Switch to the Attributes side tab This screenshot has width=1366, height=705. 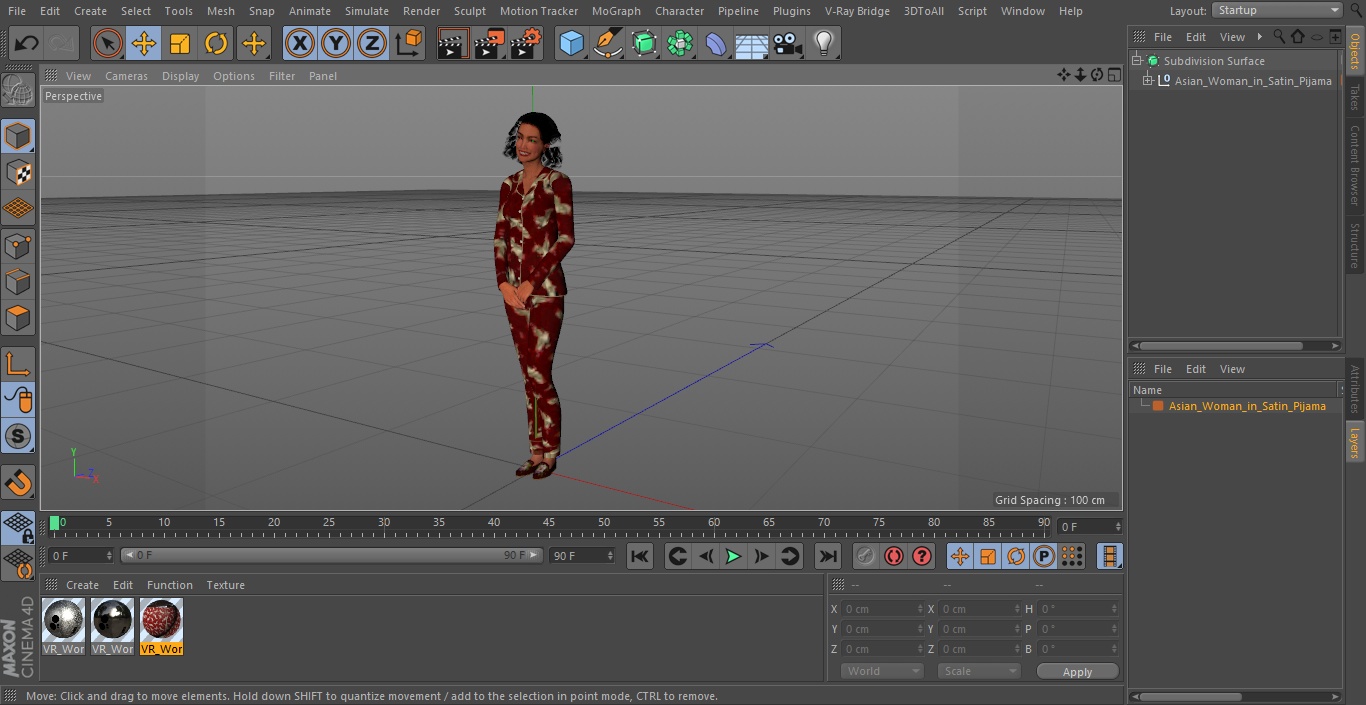pos(1355,389)
